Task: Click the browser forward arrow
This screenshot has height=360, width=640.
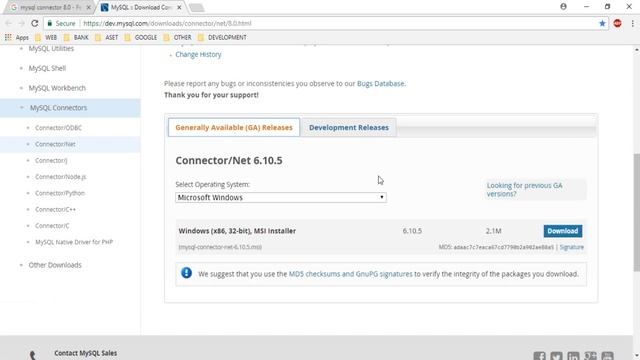Action: 21,23
